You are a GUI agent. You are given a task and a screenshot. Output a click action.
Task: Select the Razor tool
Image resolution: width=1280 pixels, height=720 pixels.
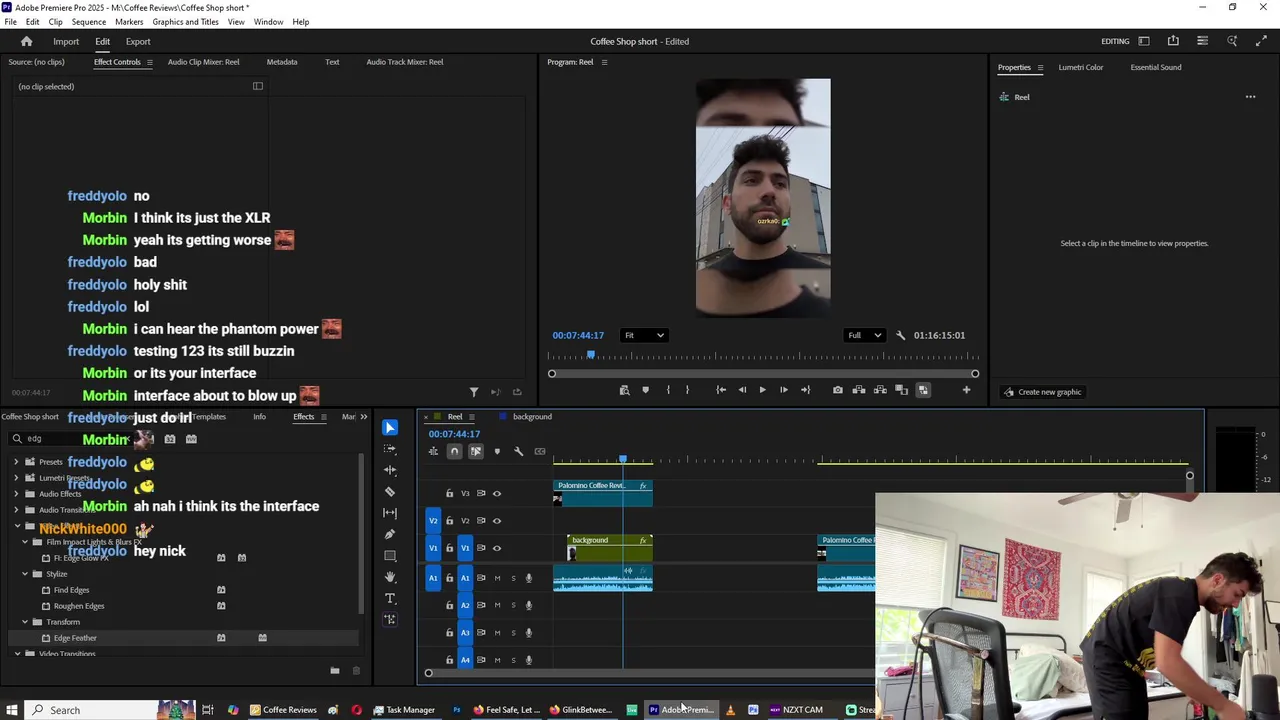click(390, 492)
